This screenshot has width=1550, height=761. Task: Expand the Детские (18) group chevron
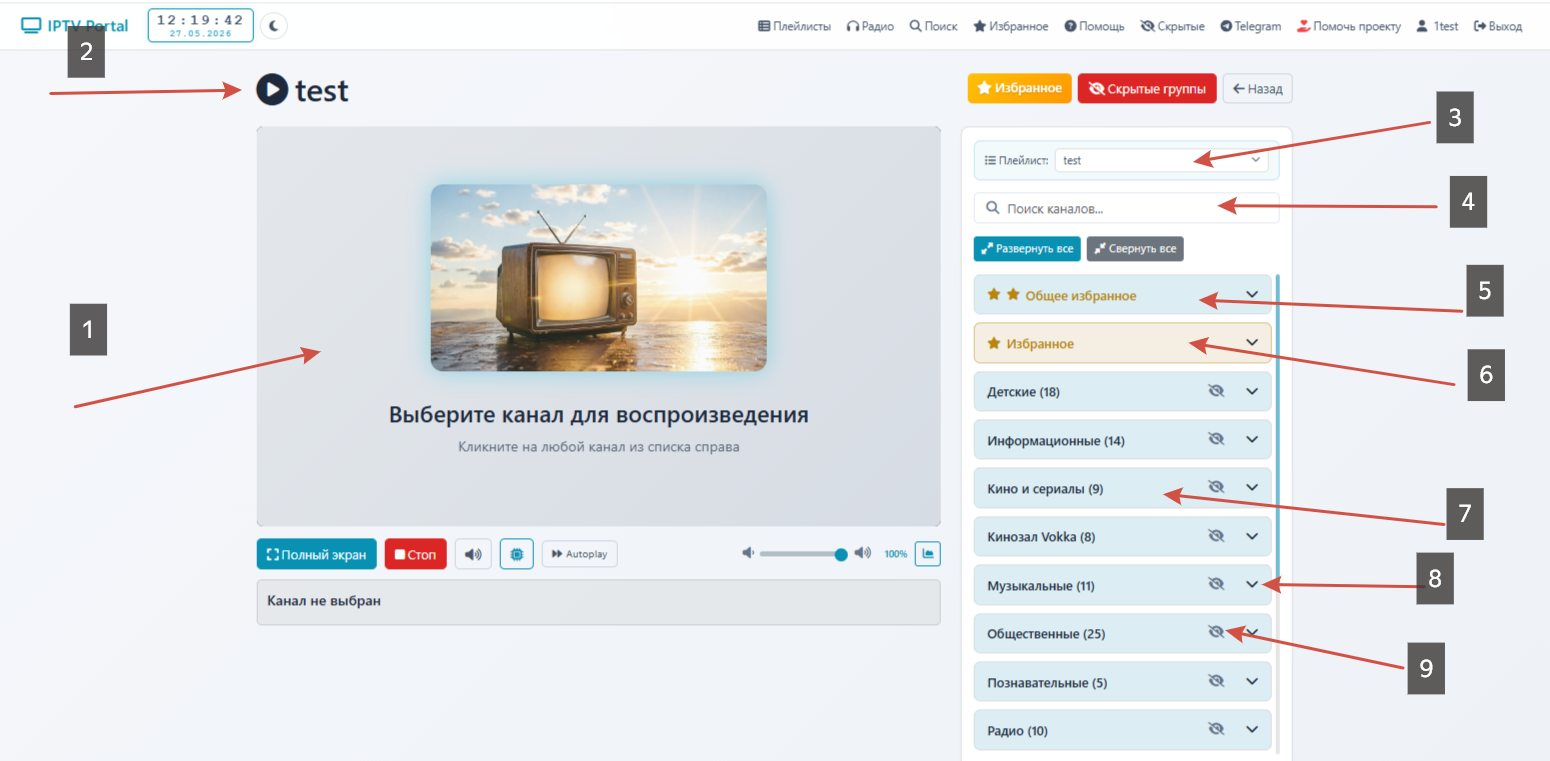(1252, 391)
